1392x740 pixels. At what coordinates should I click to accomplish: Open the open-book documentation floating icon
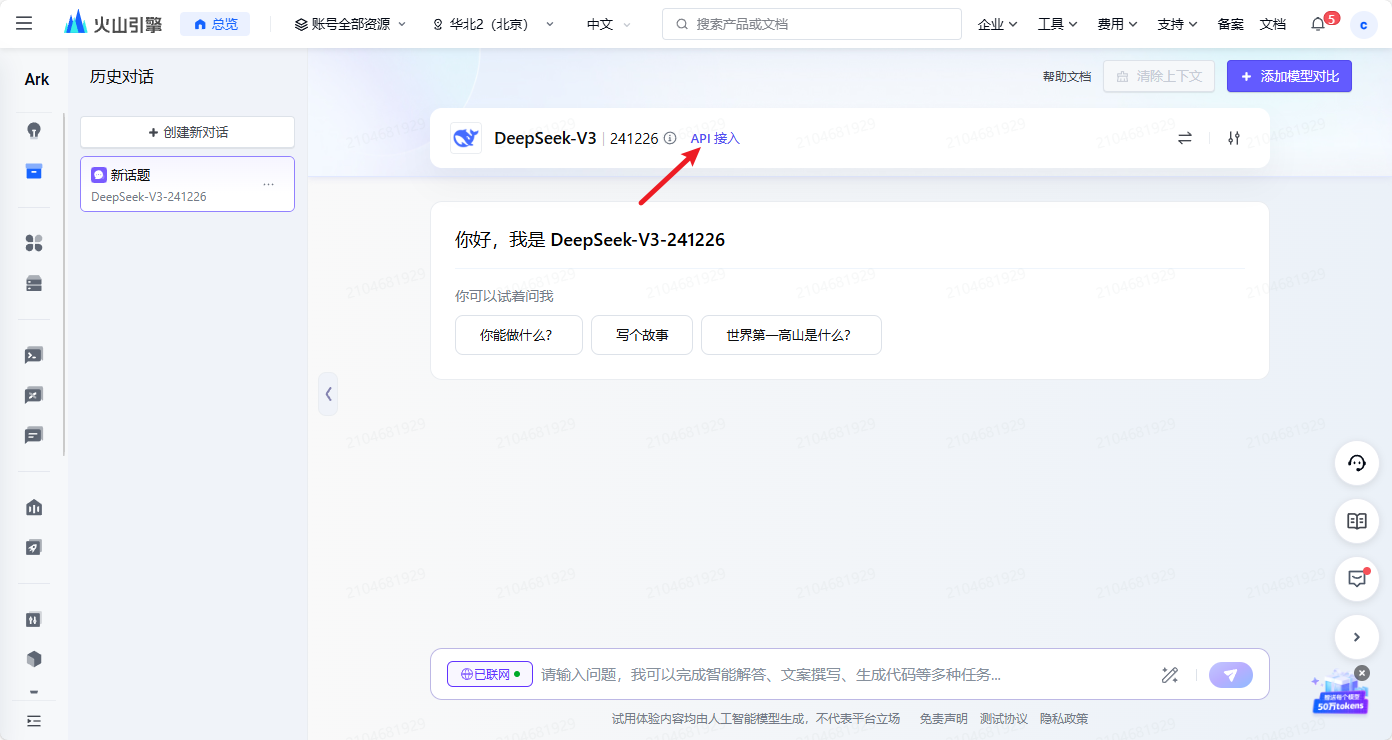click(x=1357, y=521)
